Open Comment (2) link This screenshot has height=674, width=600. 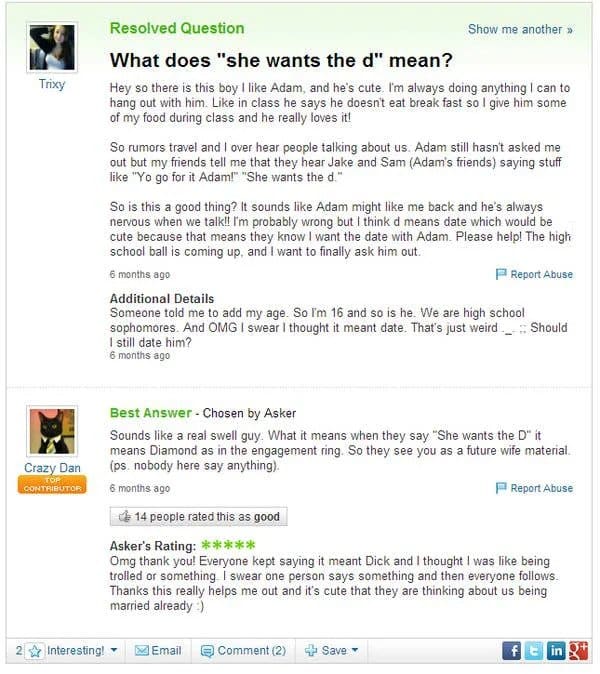point(244,650)
